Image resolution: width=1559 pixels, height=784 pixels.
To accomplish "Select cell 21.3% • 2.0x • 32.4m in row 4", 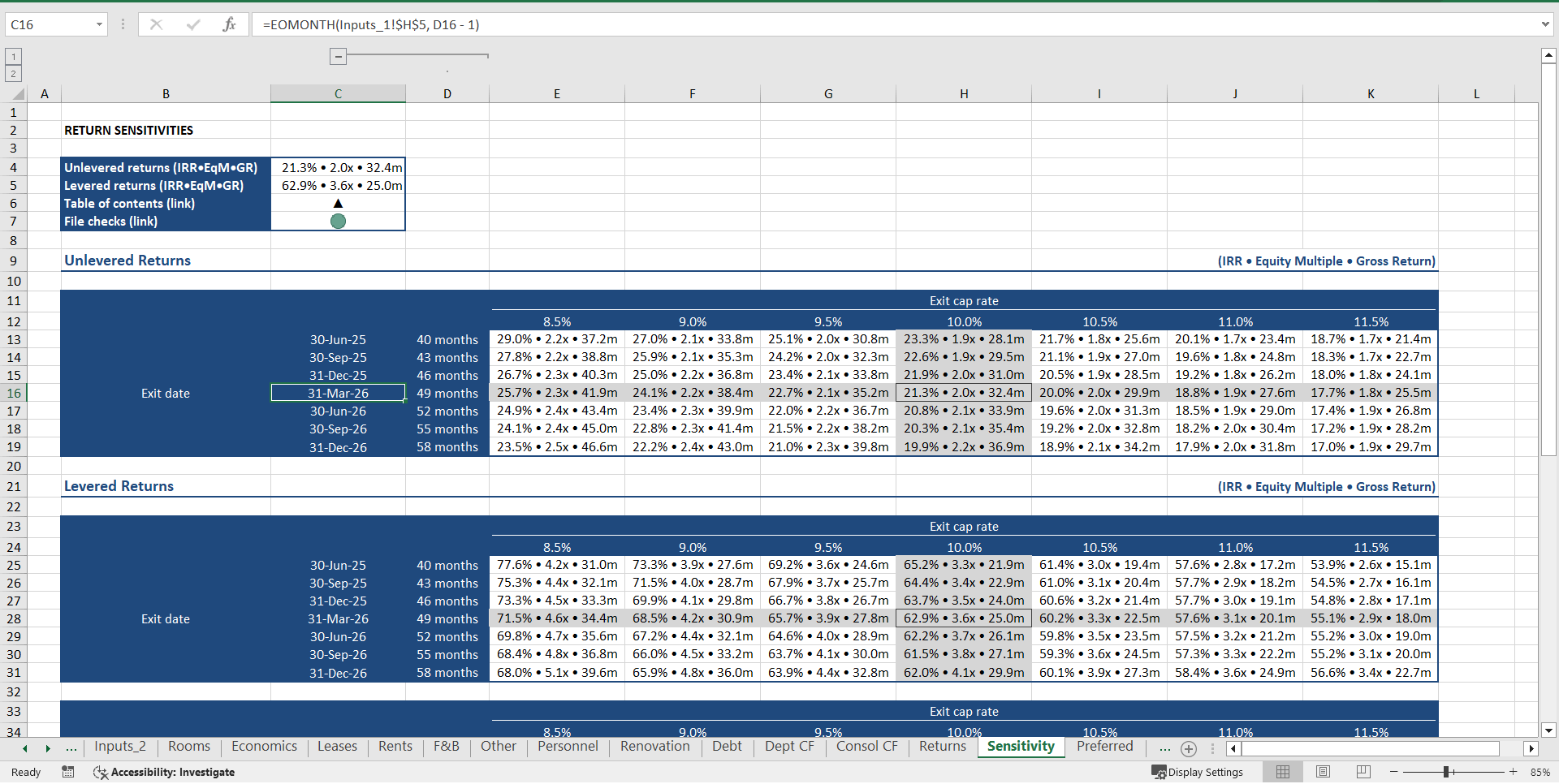I will point(338,167).
